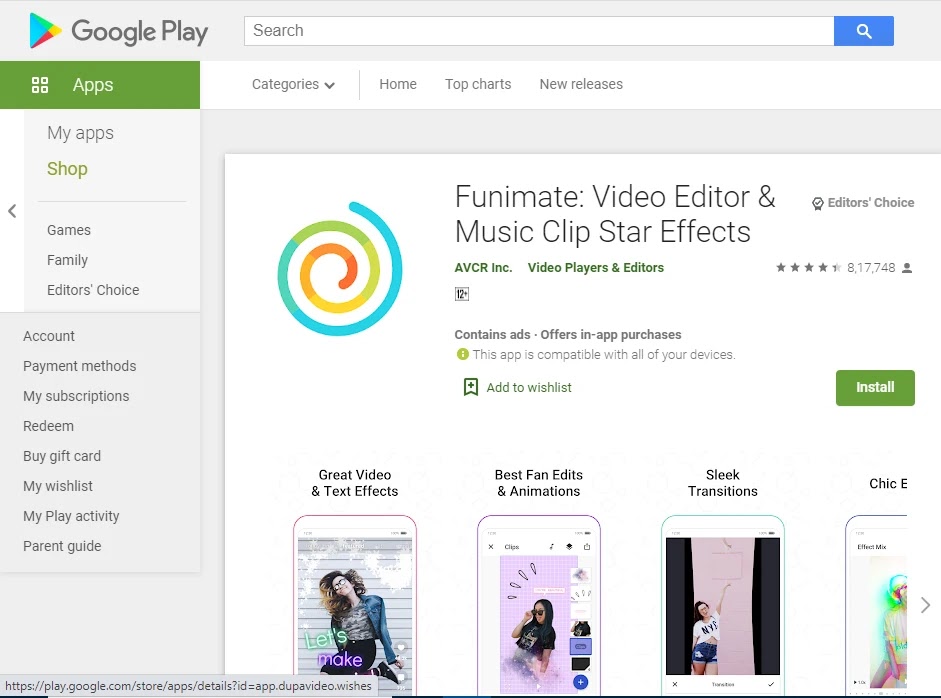The height and width of the screenshot is (698, 941).
Task: Open the Categories dropdown
Action: [293, 85]
